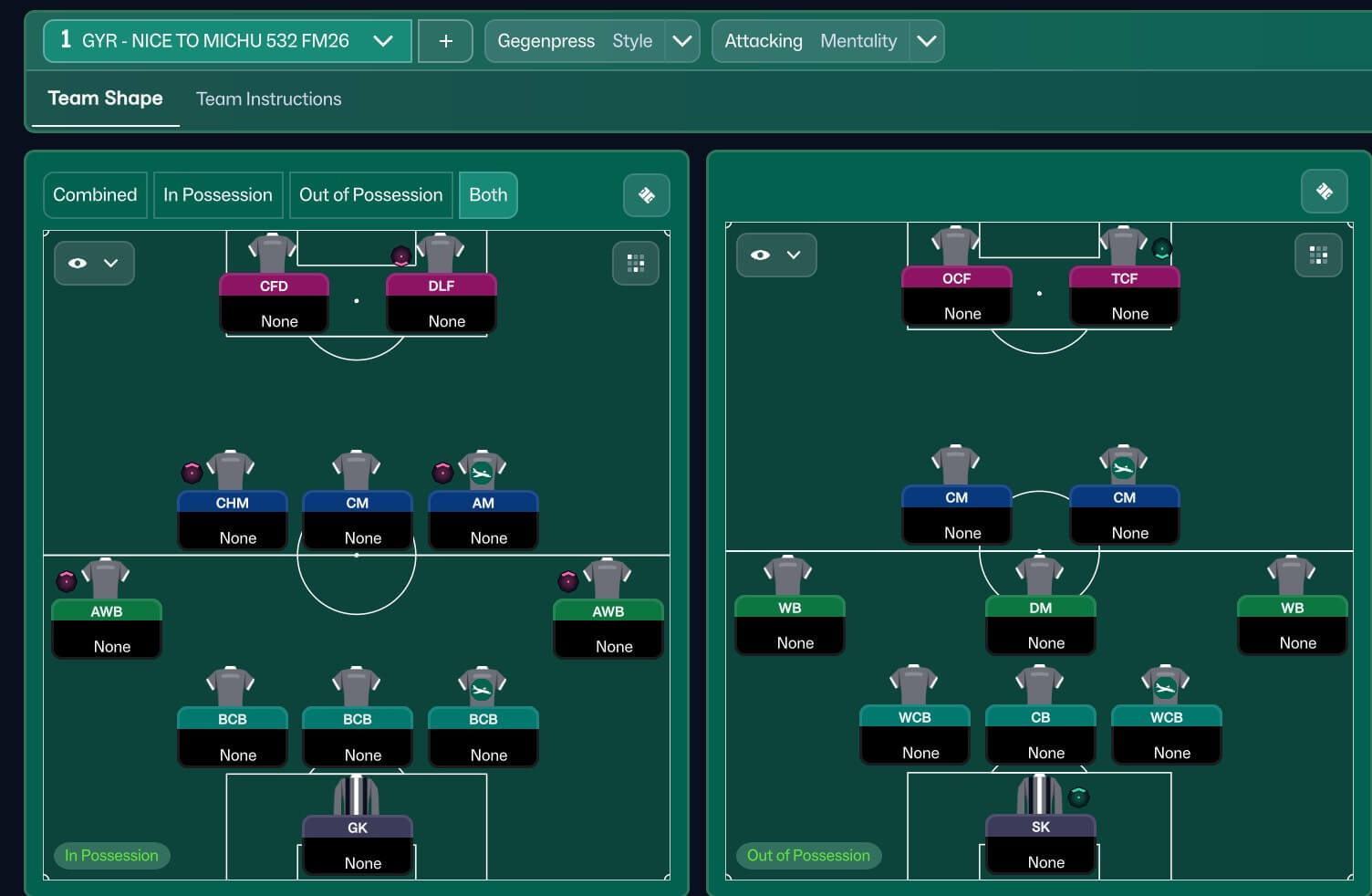This screenshot has height=896, width=1372.
Task: Click the instruction badge beside the DLF striker
Action: pos(400,256)
